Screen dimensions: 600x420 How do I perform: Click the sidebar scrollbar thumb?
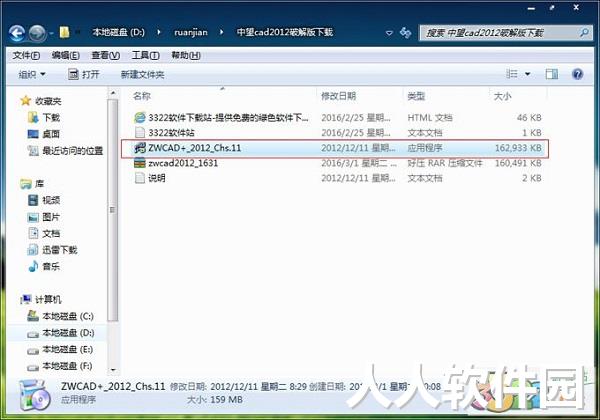[x=112, y=210]
